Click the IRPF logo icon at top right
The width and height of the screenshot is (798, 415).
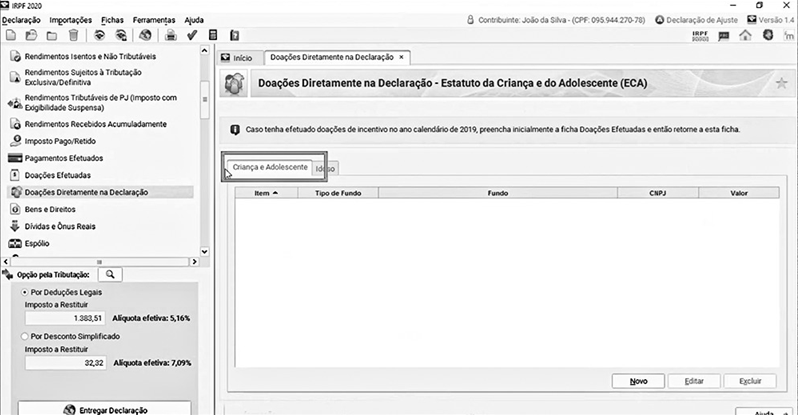pos(700,35)
